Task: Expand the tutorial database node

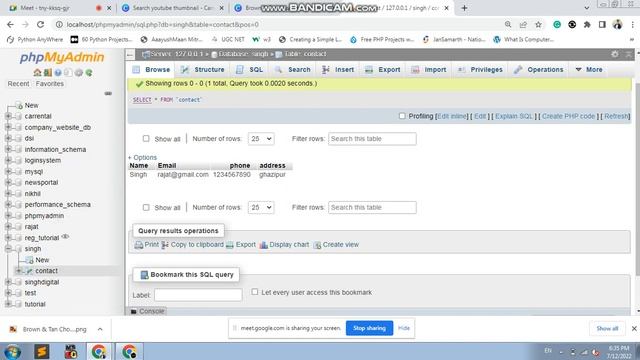Action: [8, 304]
